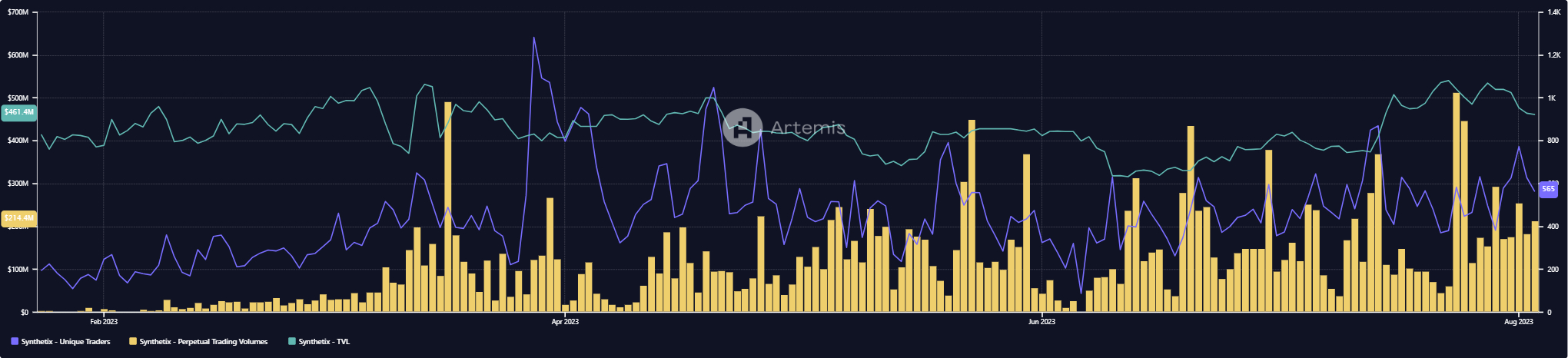Screen dimensions: 1568x358
Task: Toggle the 'Synthetix - Perpetual Trading Volumes' legend label
Action: [x=204, y=341]
